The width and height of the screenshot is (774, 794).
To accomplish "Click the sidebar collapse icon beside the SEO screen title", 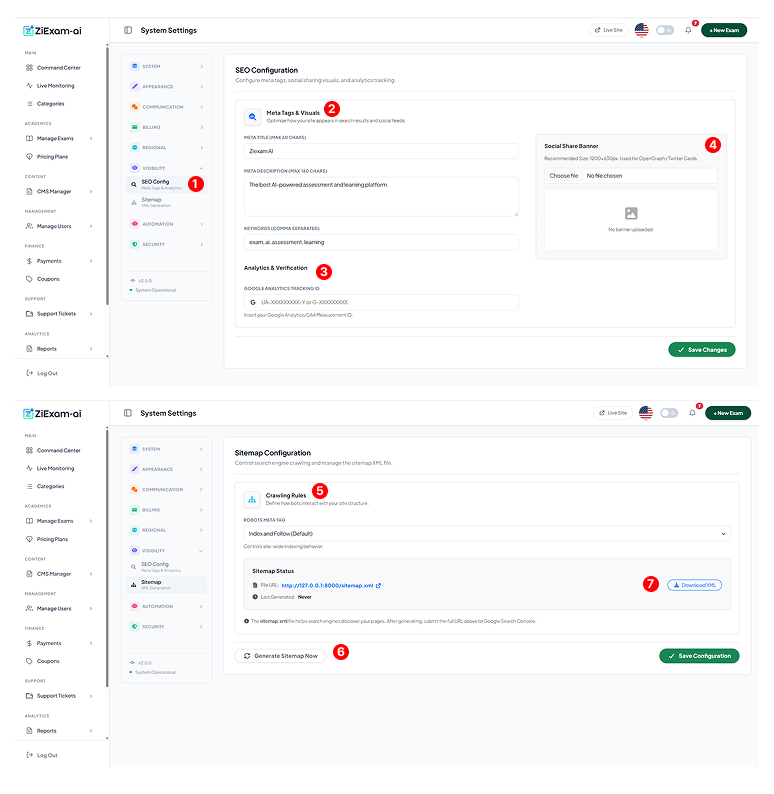I will click(x=128, y=30).
